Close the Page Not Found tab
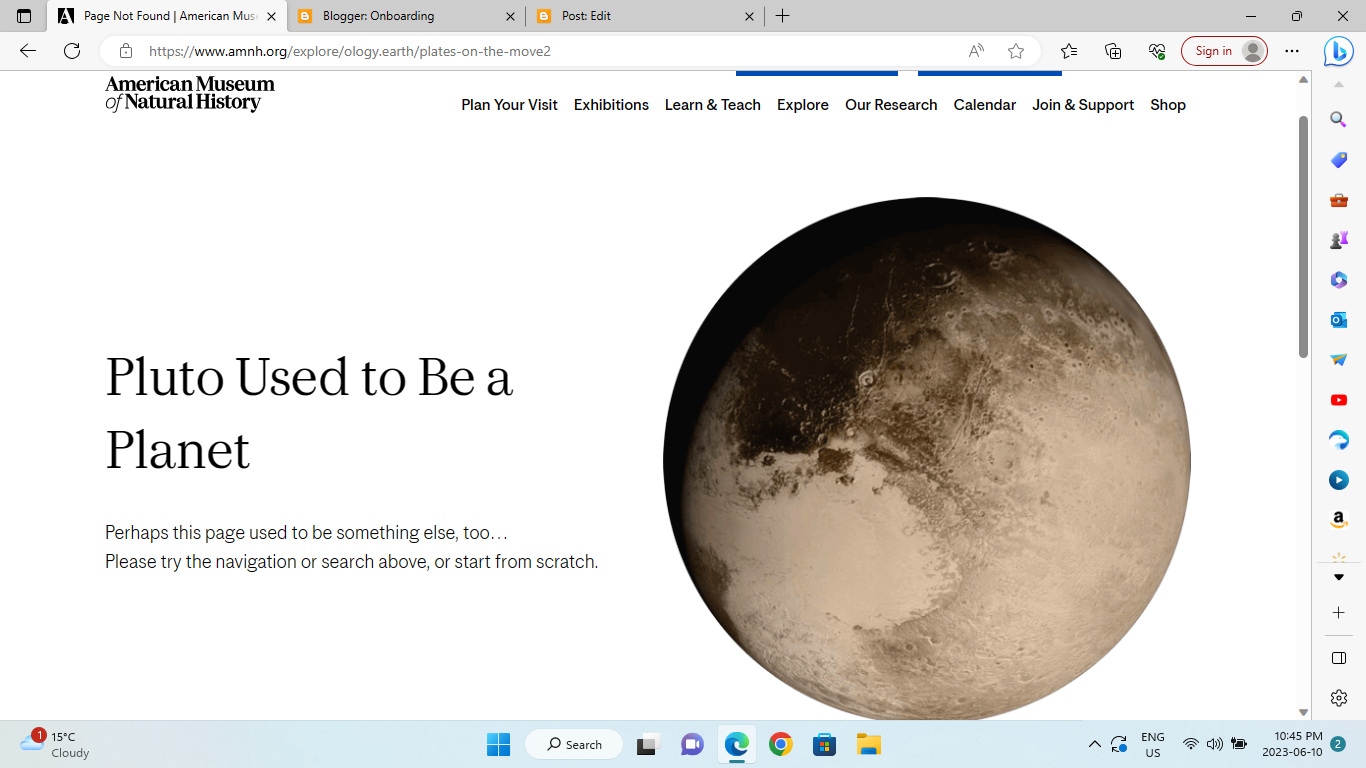Image resolution: width=1366 pixels, height=768 pixels. 271,16
